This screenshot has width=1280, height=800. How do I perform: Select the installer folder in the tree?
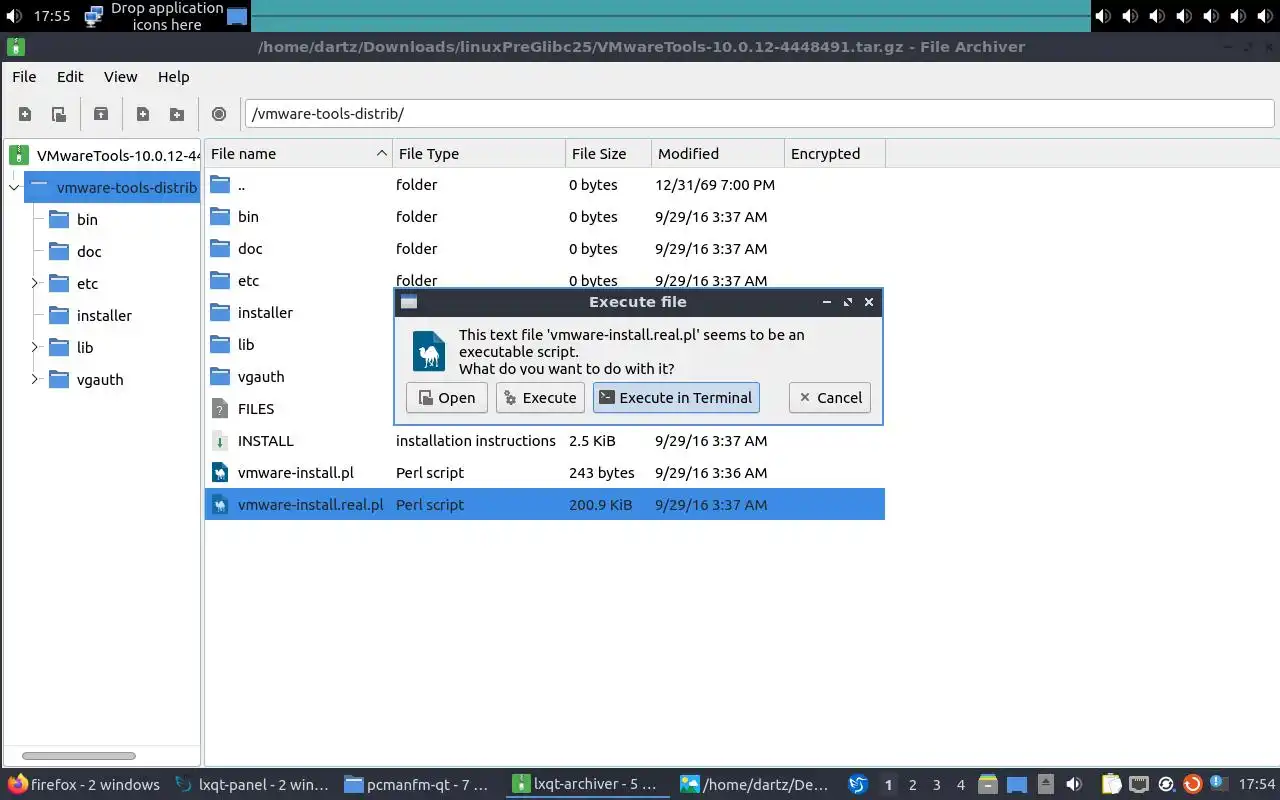(104, 316)
